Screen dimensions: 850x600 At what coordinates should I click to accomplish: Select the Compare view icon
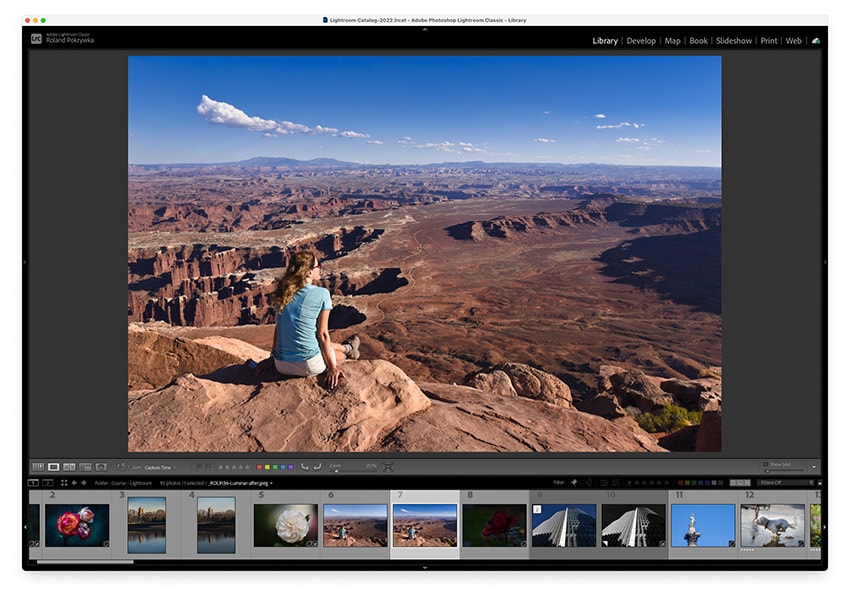tap(68, 467)
